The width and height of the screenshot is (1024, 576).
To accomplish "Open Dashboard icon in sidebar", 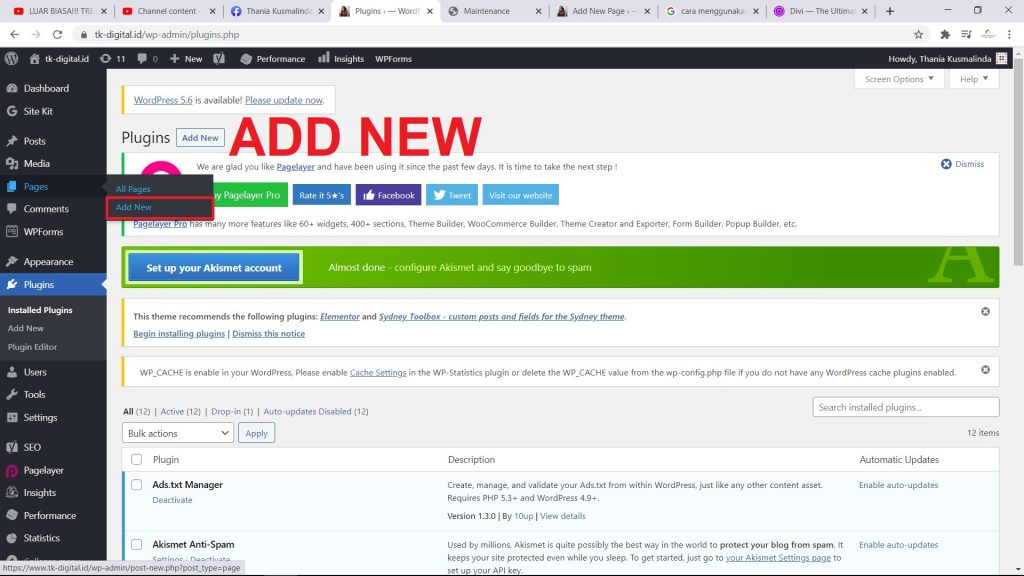I will pos(12,88).
